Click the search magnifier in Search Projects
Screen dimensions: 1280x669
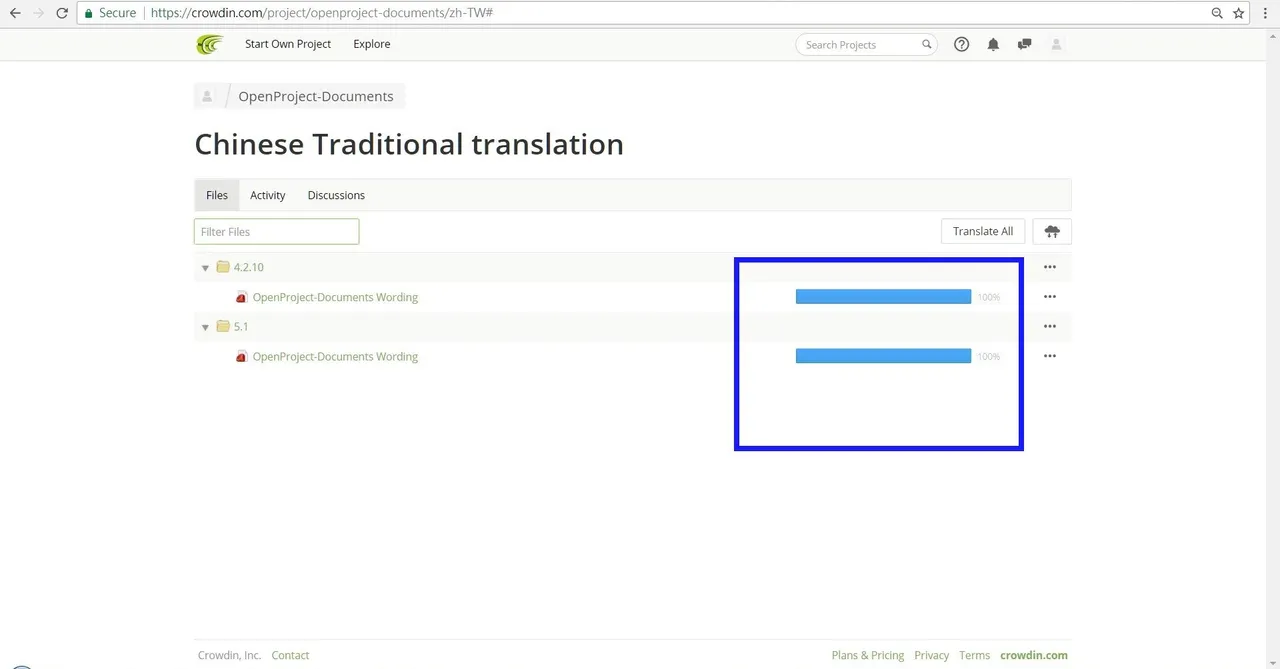(926, 44)
